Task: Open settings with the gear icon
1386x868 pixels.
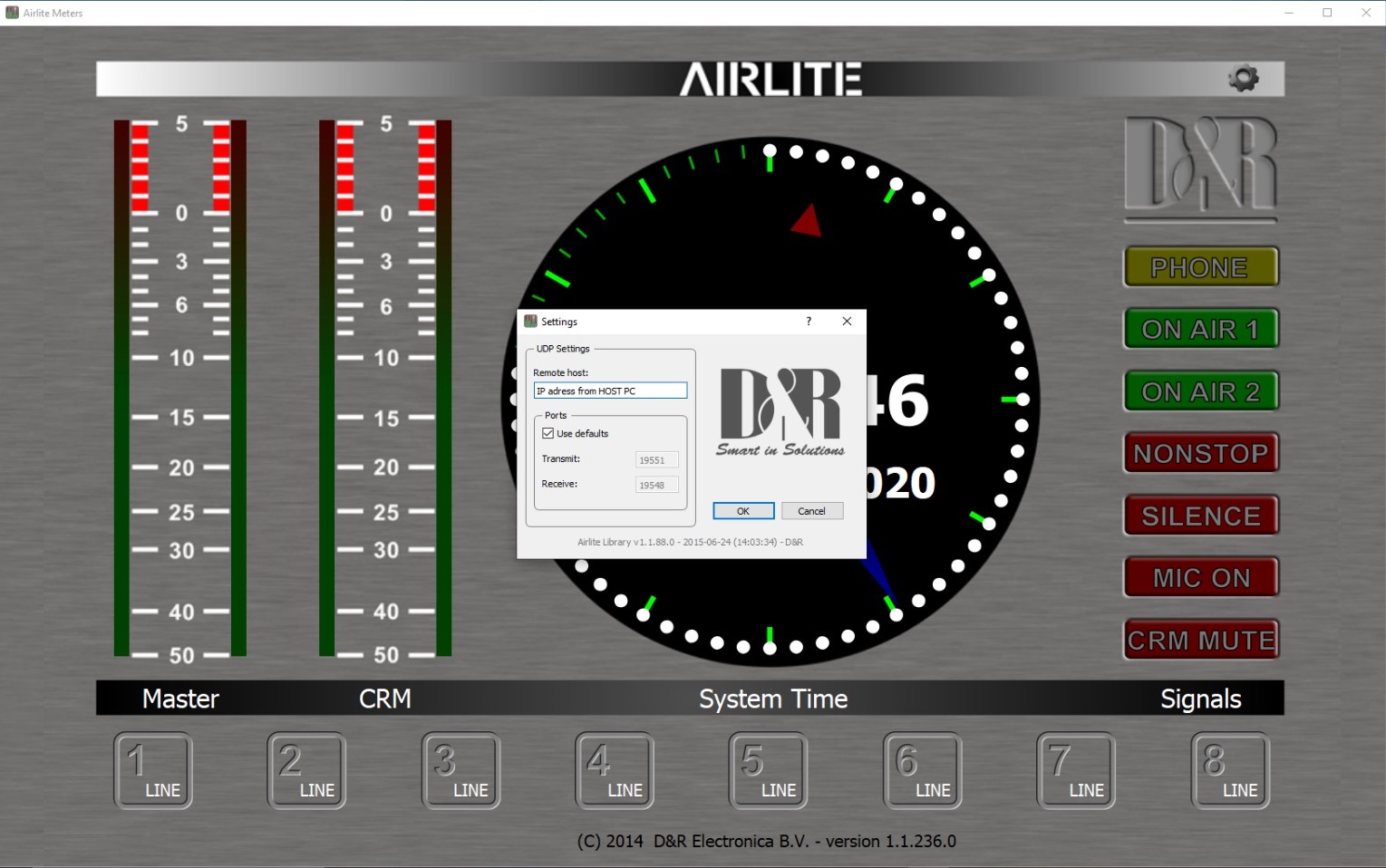Action: (1243, 79)
